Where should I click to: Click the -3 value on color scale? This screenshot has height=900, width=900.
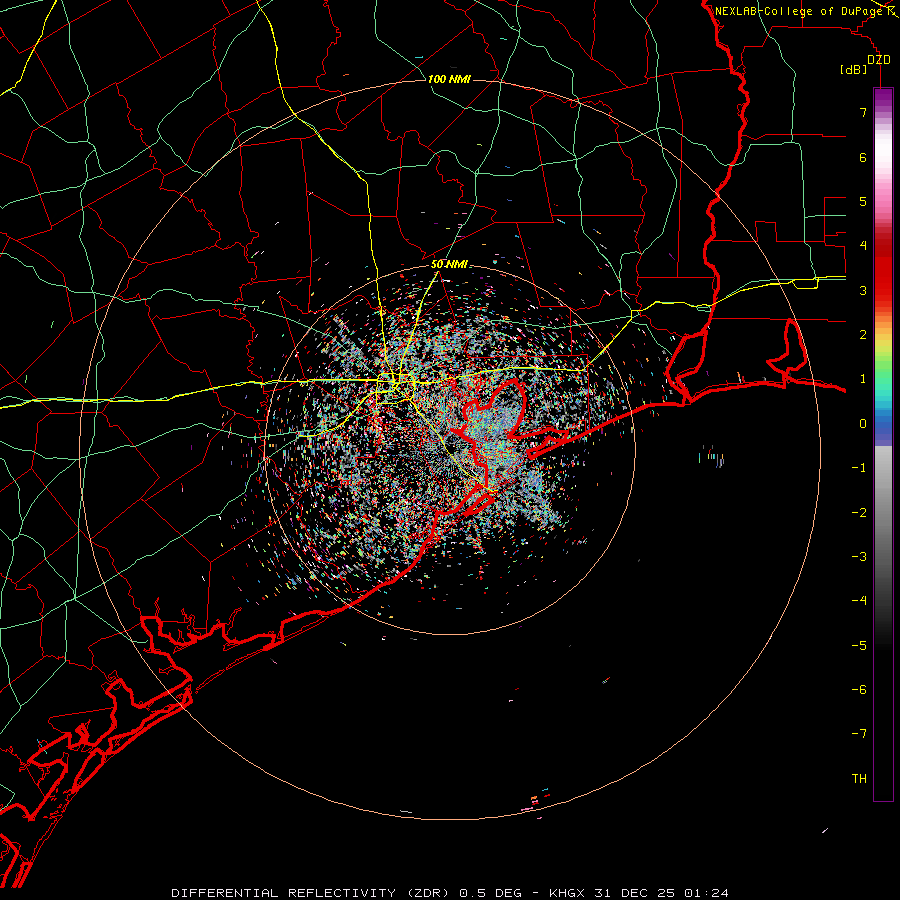tap(859, 557)
